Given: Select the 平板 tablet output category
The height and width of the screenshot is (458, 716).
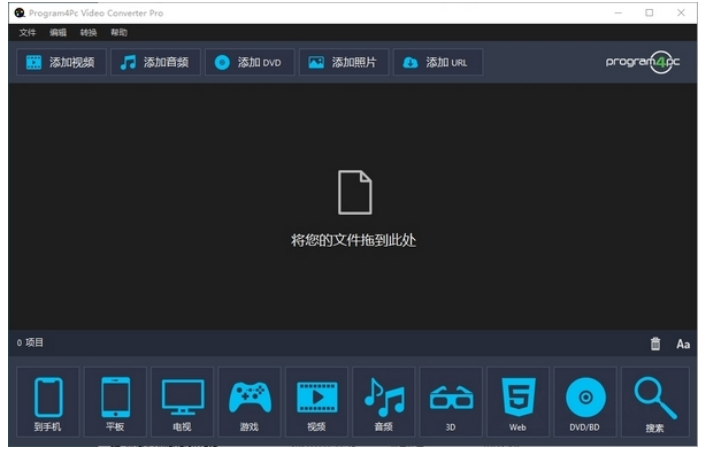Looking at the screenshot, I should [x=115, y=402].
